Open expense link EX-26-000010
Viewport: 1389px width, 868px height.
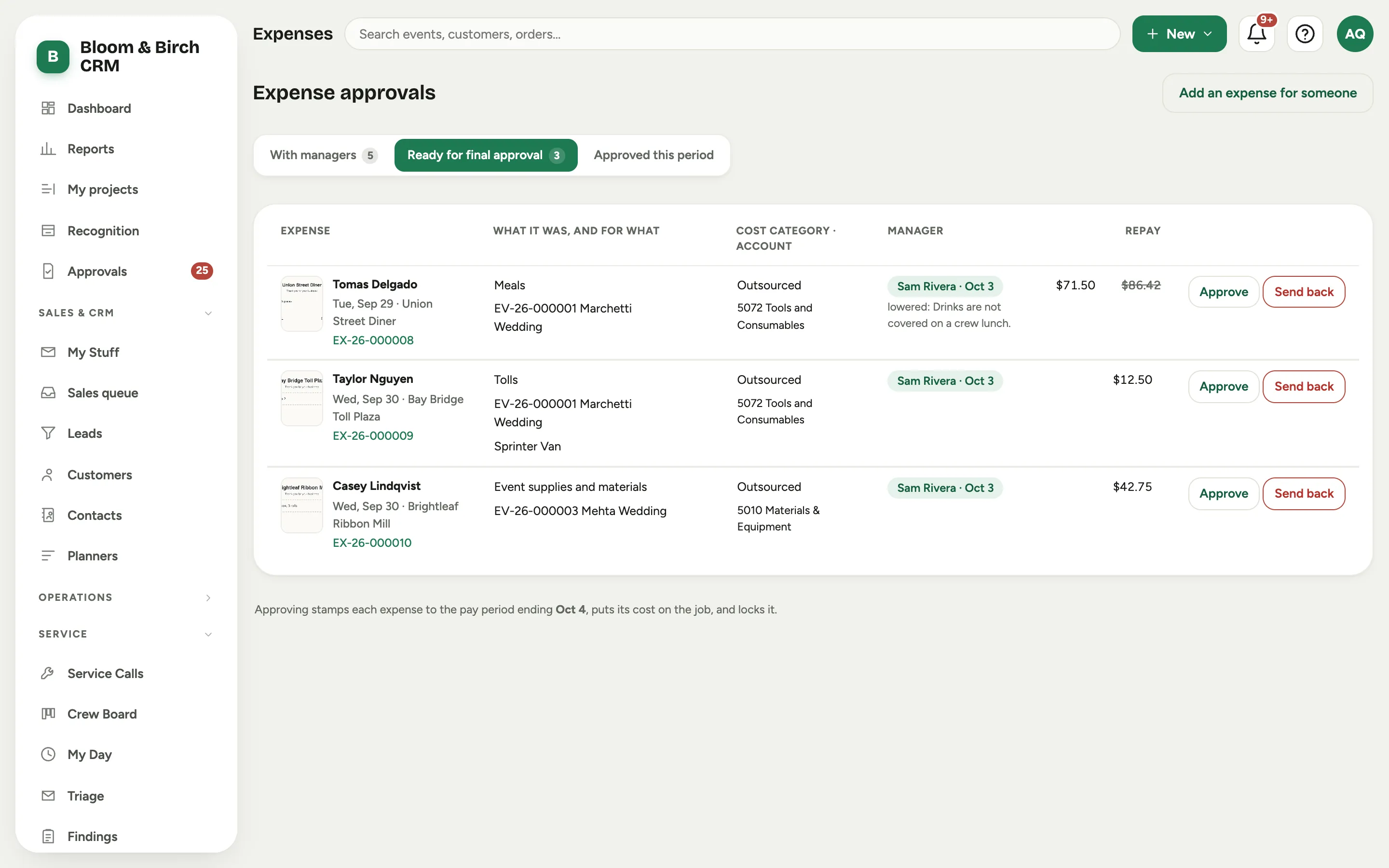[372, 542]
